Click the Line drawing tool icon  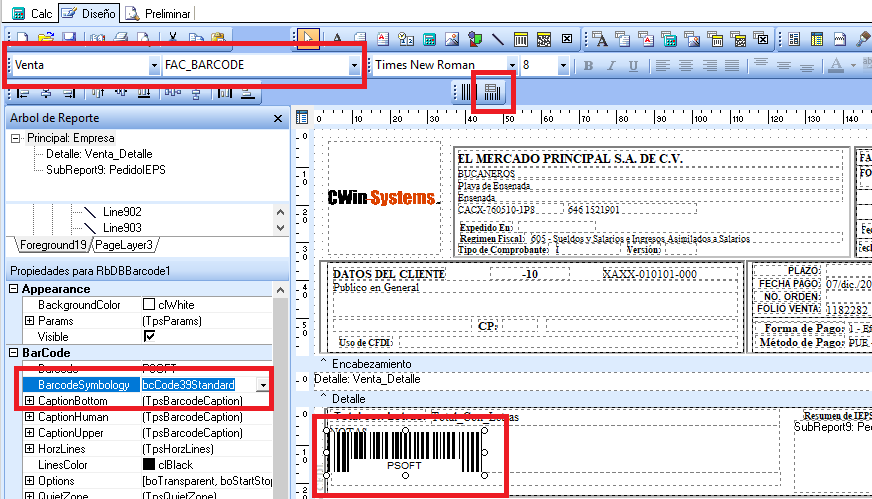(498, 40)
